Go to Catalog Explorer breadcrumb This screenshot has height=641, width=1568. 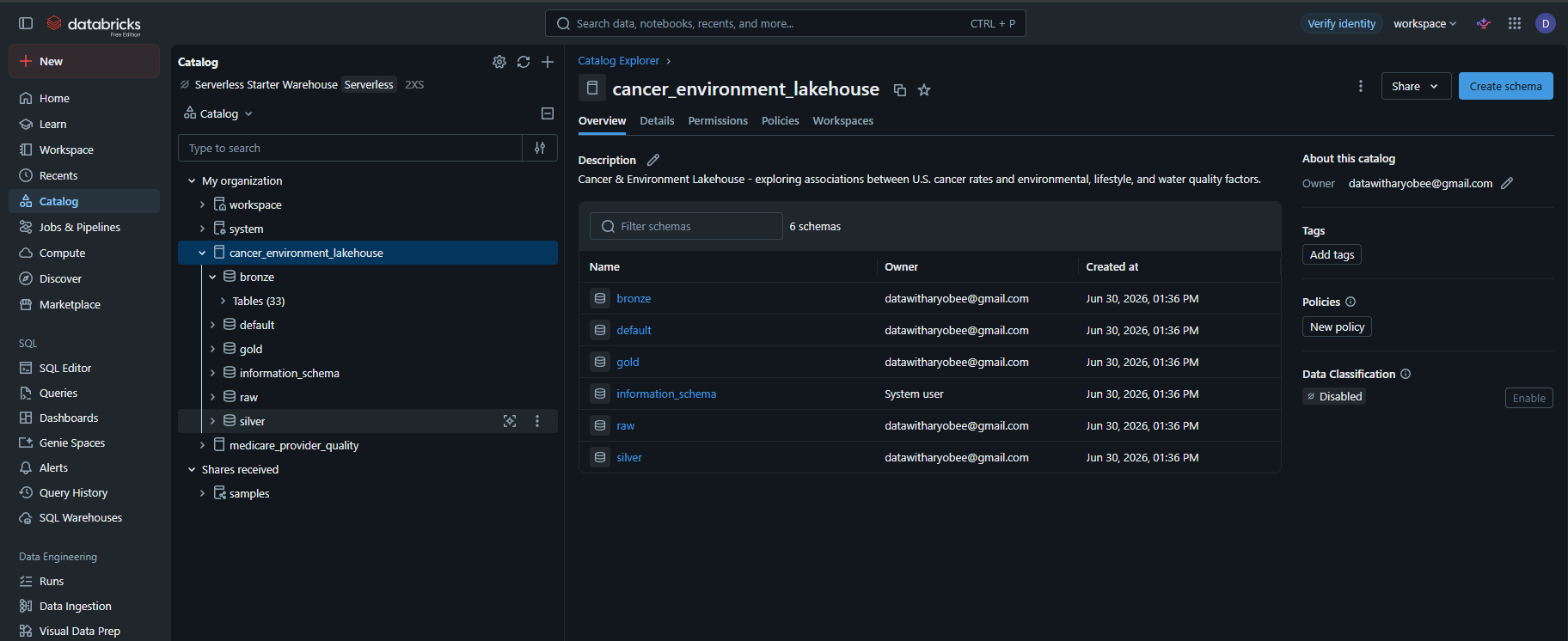coord(618,61)
